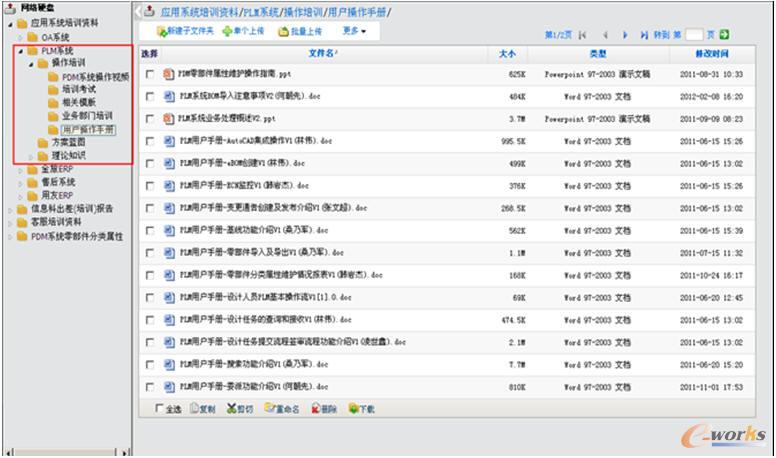Click the 重命名 rename button
Screen dimensions: 776x458
point(282,408)
